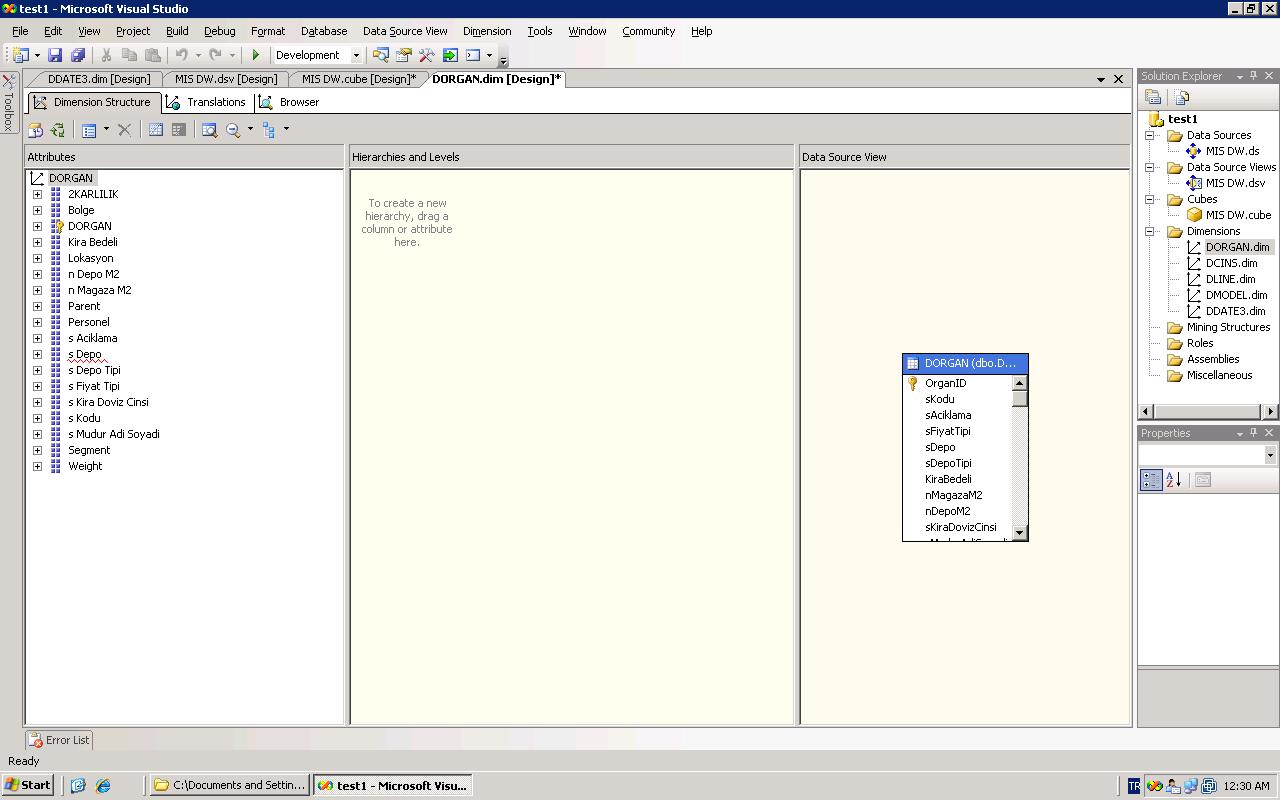The height and width of the screenshot is (800, 1280).
Task: Click the New Project toolbar icon
Action: (20, 55)
